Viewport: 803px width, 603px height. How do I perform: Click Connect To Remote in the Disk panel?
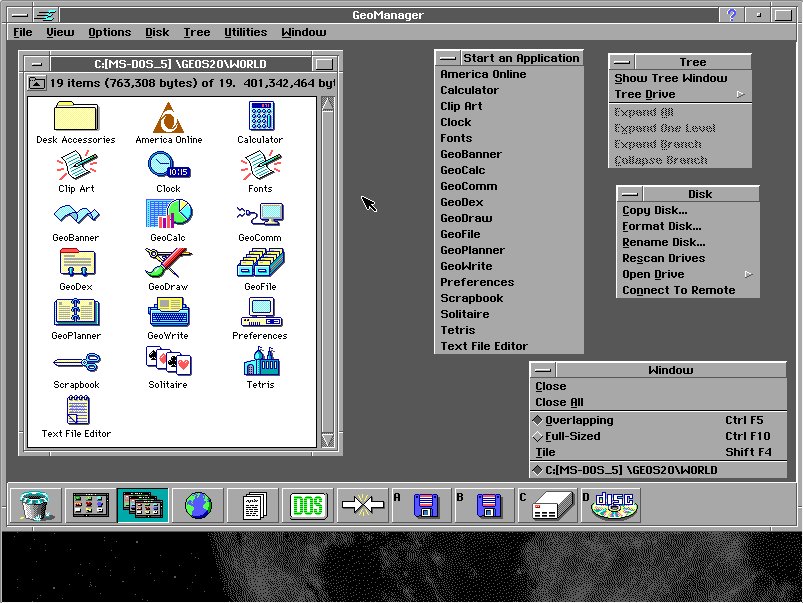coord(688,290)
